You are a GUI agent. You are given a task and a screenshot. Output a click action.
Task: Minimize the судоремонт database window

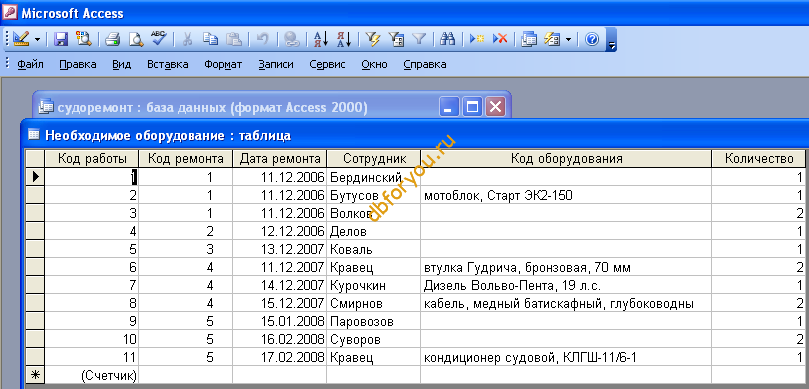point(449,107)
